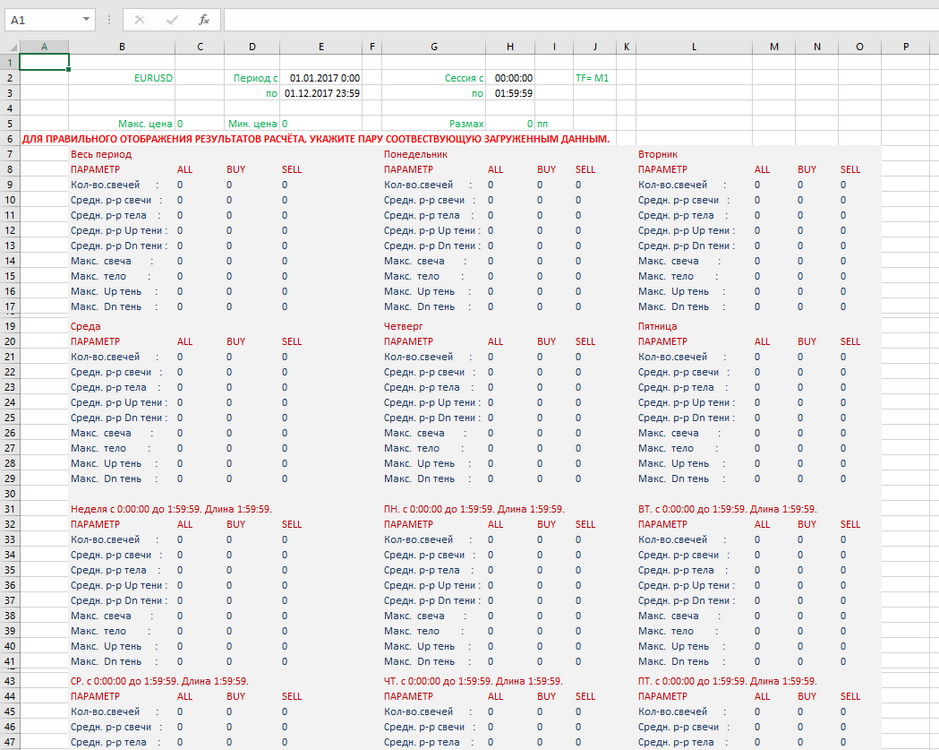Select row 6 header
The image size is (939, 750).
(10, 139)
